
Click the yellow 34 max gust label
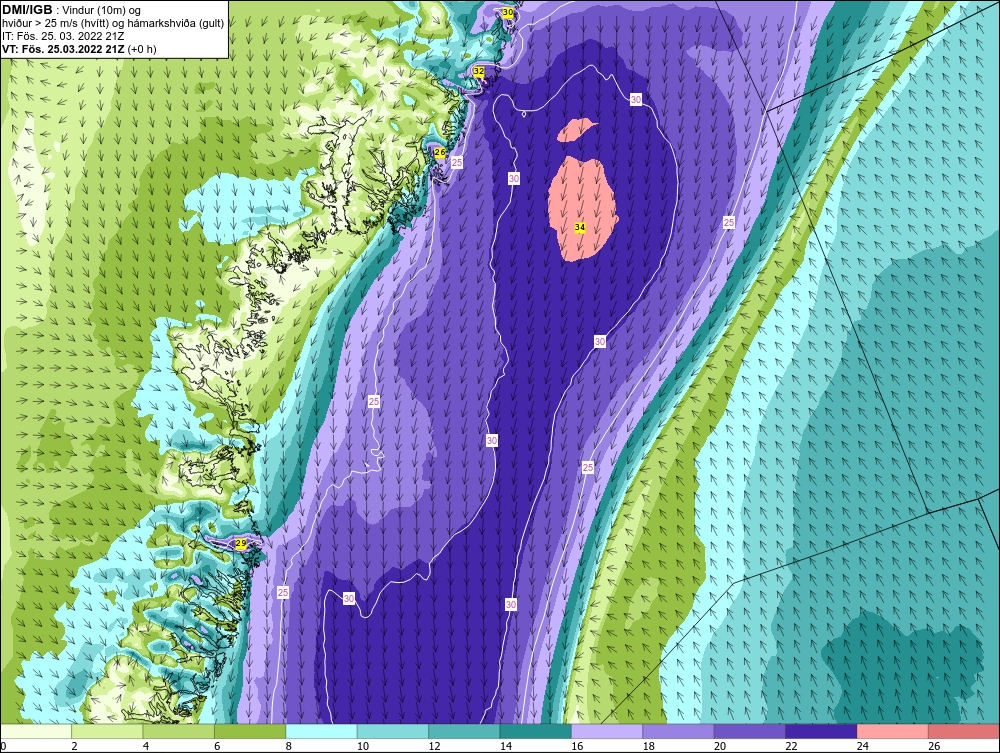pos(580,227)
